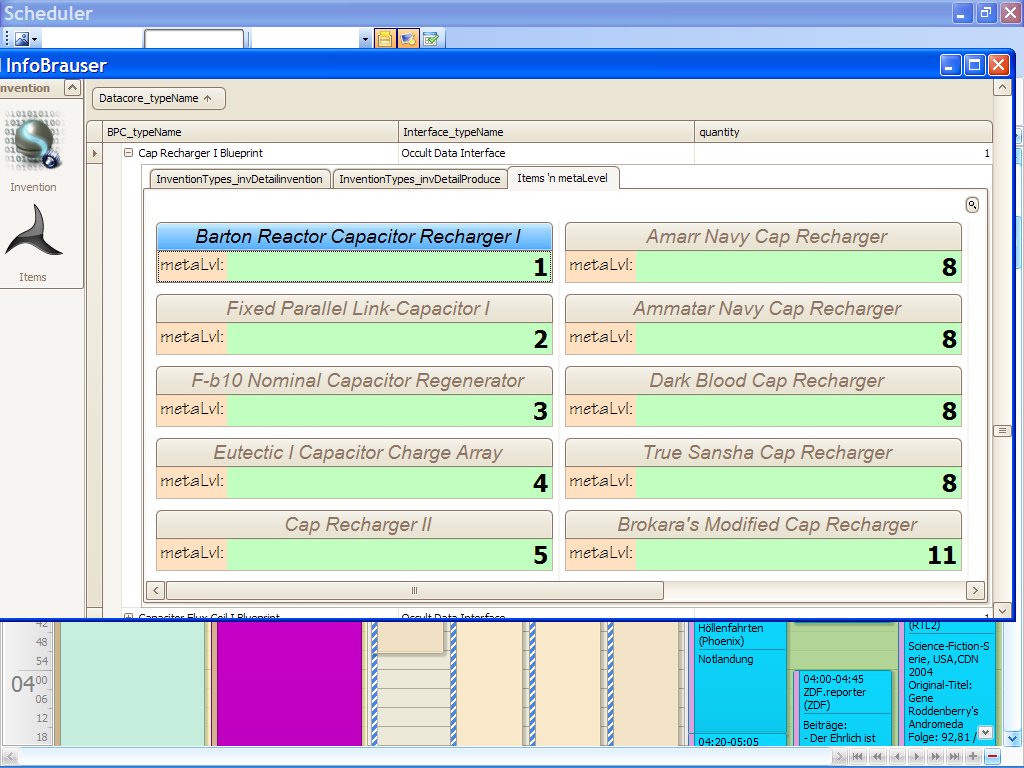Click the 04:00 time ruler label
Image resolution: width=1024 pixels, height=768 pixels.
29,684
